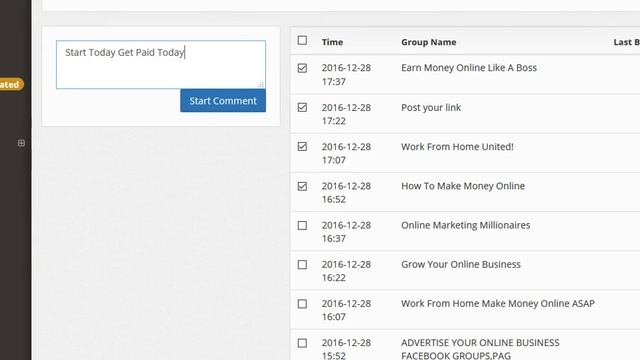Check ADVERTISE YOUR ONLINE BUSINESS row checkbox
Screen dimensions: 640x360
coord(302,343)
